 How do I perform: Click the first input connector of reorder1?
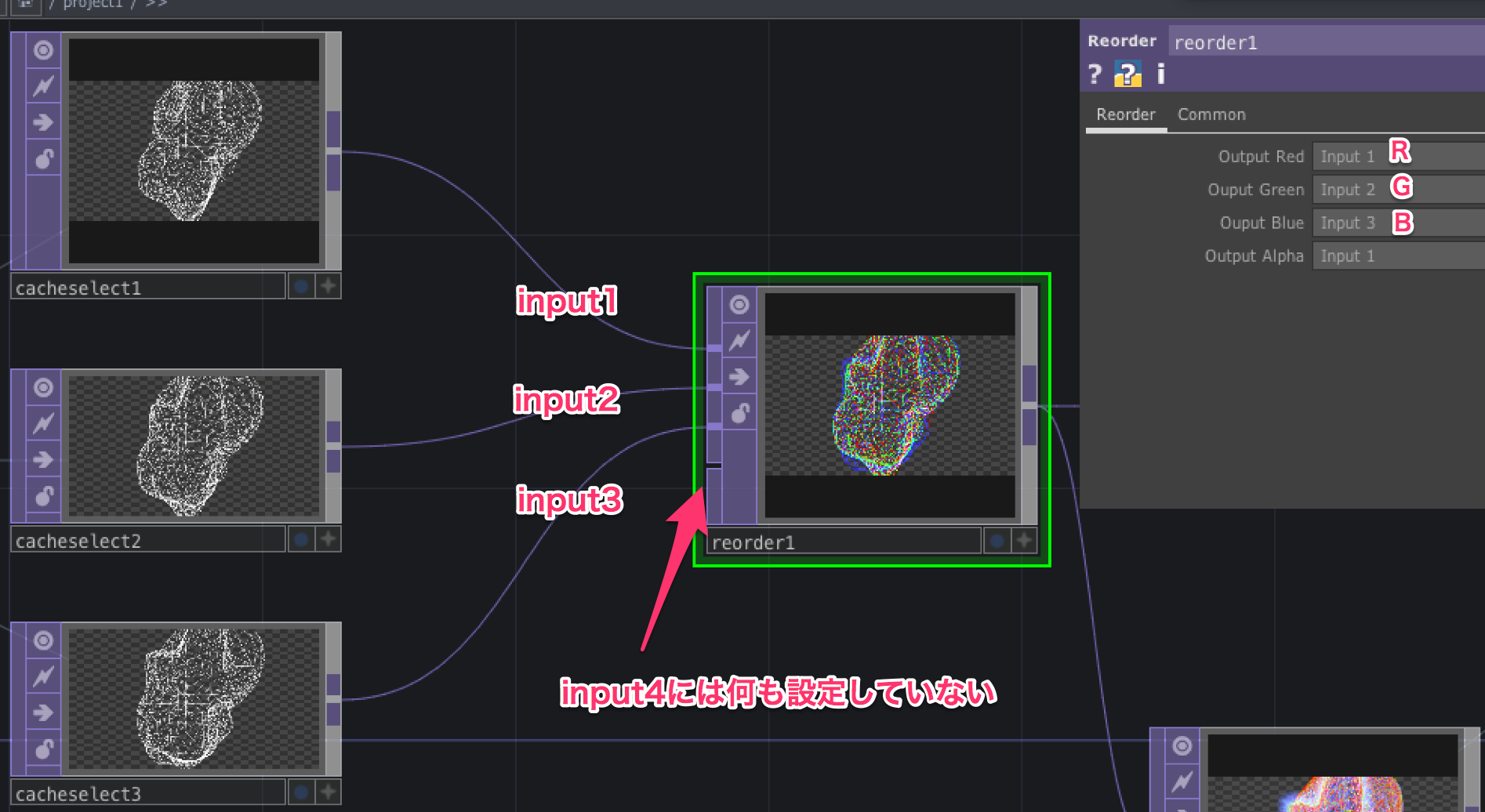pos(714,347)
